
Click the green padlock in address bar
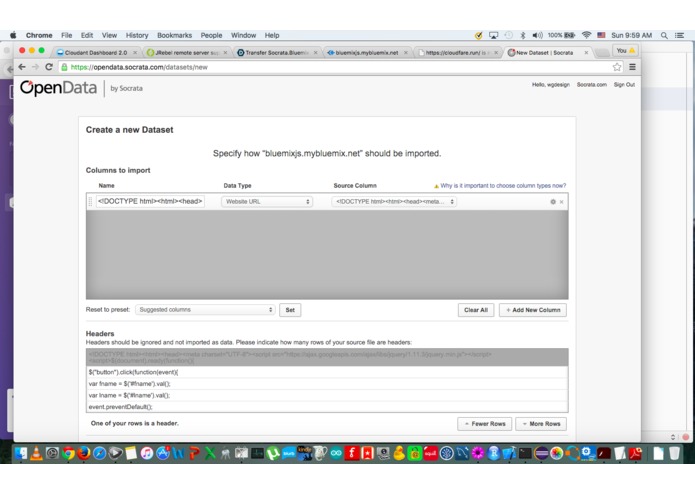[64, 67]
